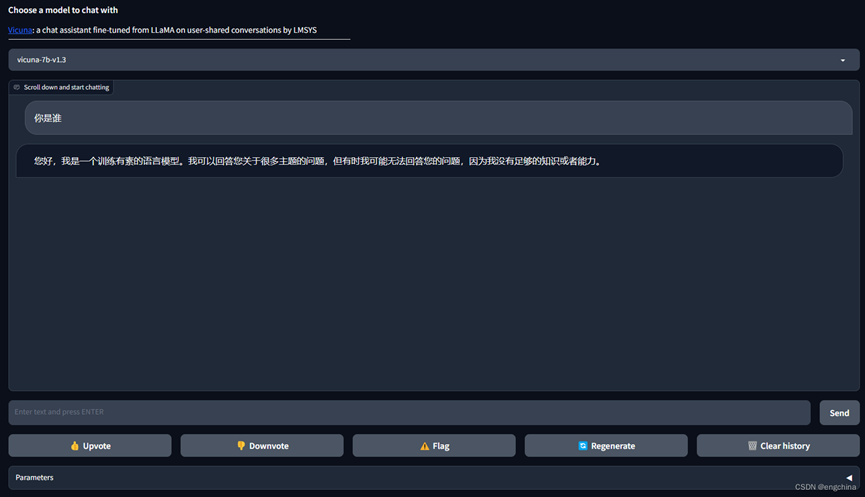Click the CSDN @engchina watermark
The width and height of the screenshot is (865, 497).
click(825, 487)
